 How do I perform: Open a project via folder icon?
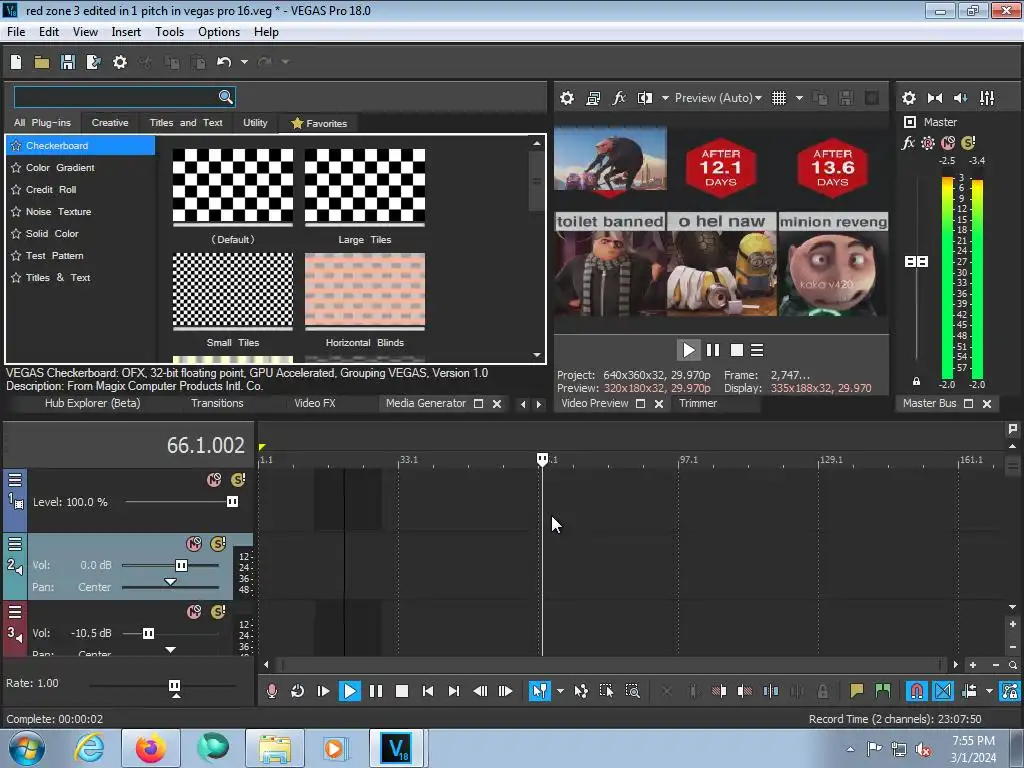point(42,62)
